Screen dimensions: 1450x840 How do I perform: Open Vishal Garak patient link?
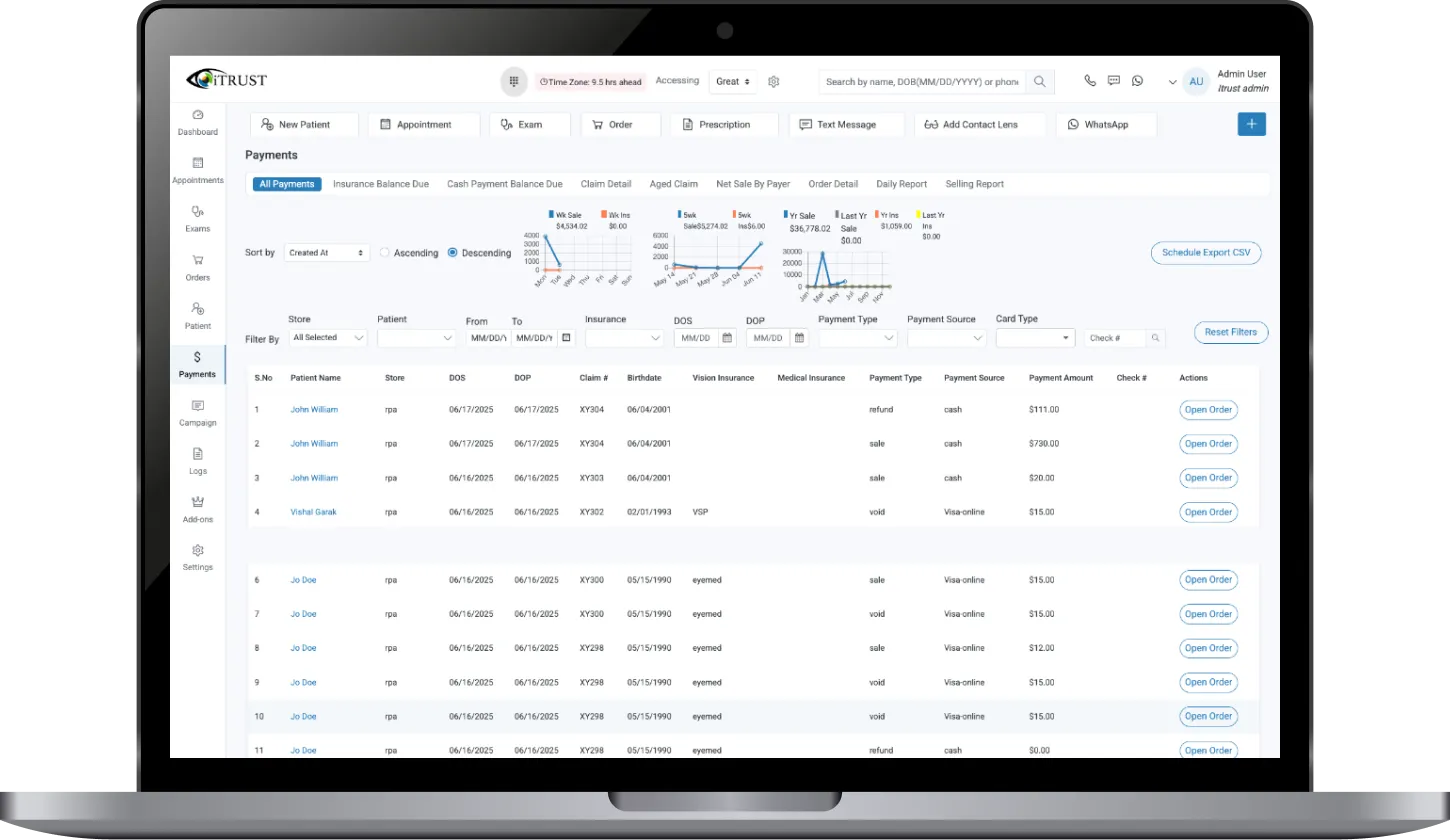314,512
